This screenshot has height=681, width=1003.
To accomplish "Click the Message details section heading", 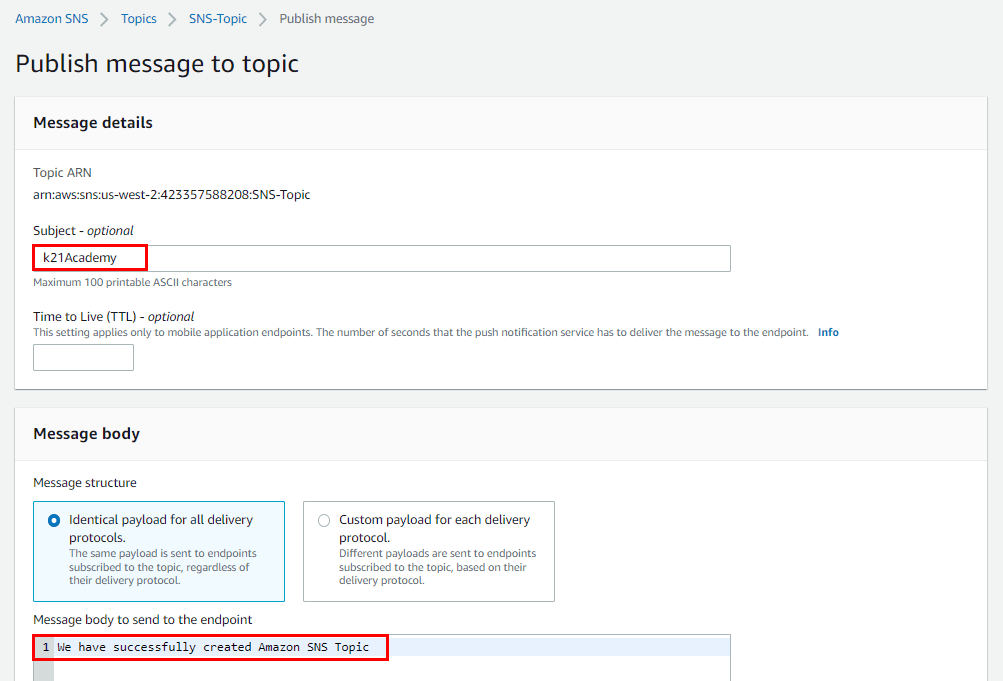I will tap(93, 123).
